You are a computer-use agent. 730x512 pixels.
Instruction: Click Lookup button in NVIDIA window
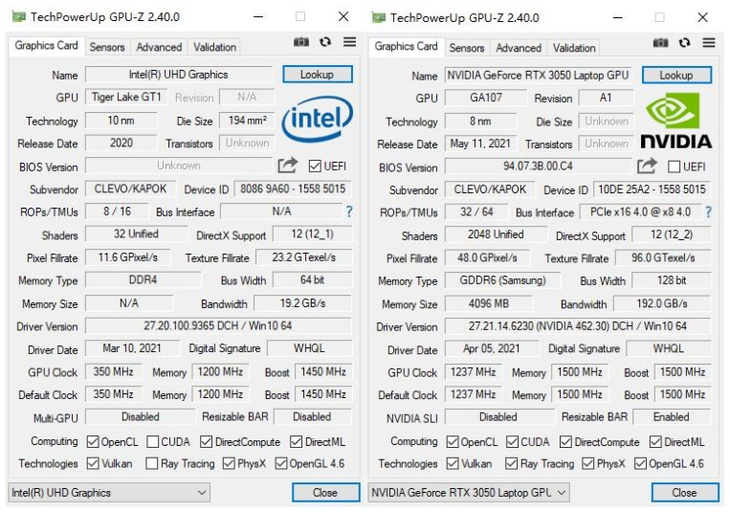click(x=676, y=76)
